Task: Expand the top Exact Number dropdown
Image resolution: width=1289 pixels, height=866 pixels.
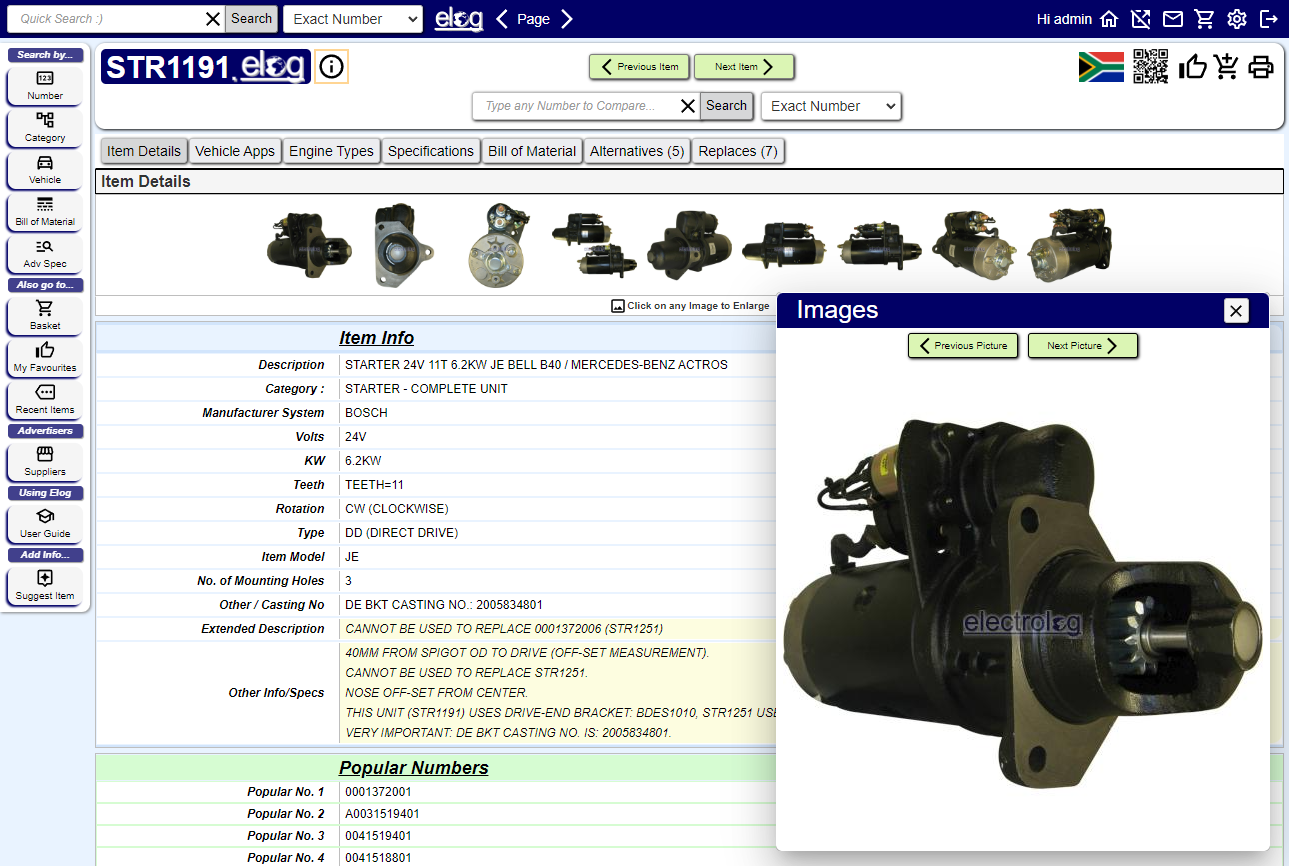Action: pyautogui.click(x=352, y=19)
